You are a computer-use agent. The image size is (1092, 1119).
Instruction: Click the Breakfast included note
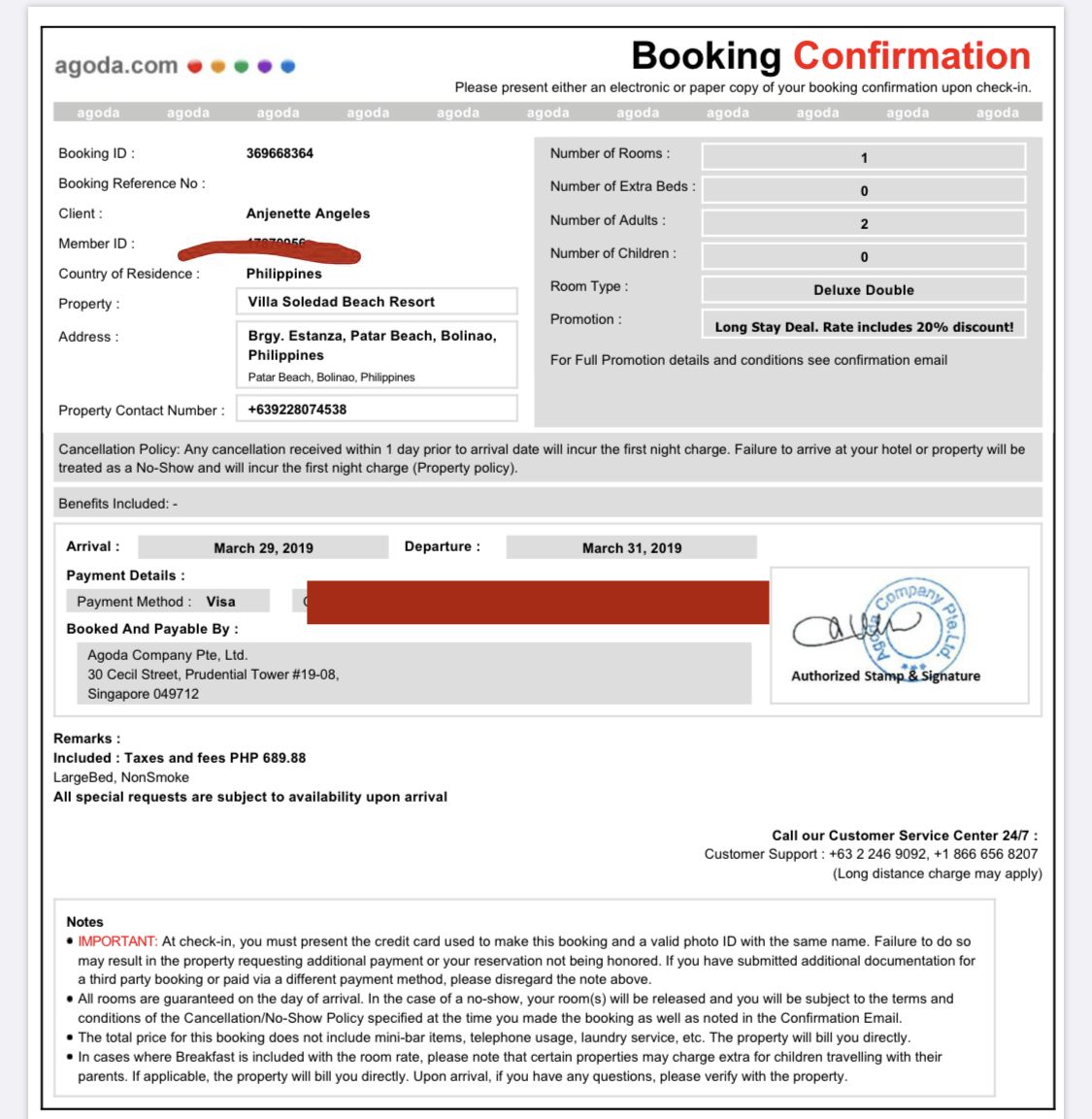[510, 1067]
